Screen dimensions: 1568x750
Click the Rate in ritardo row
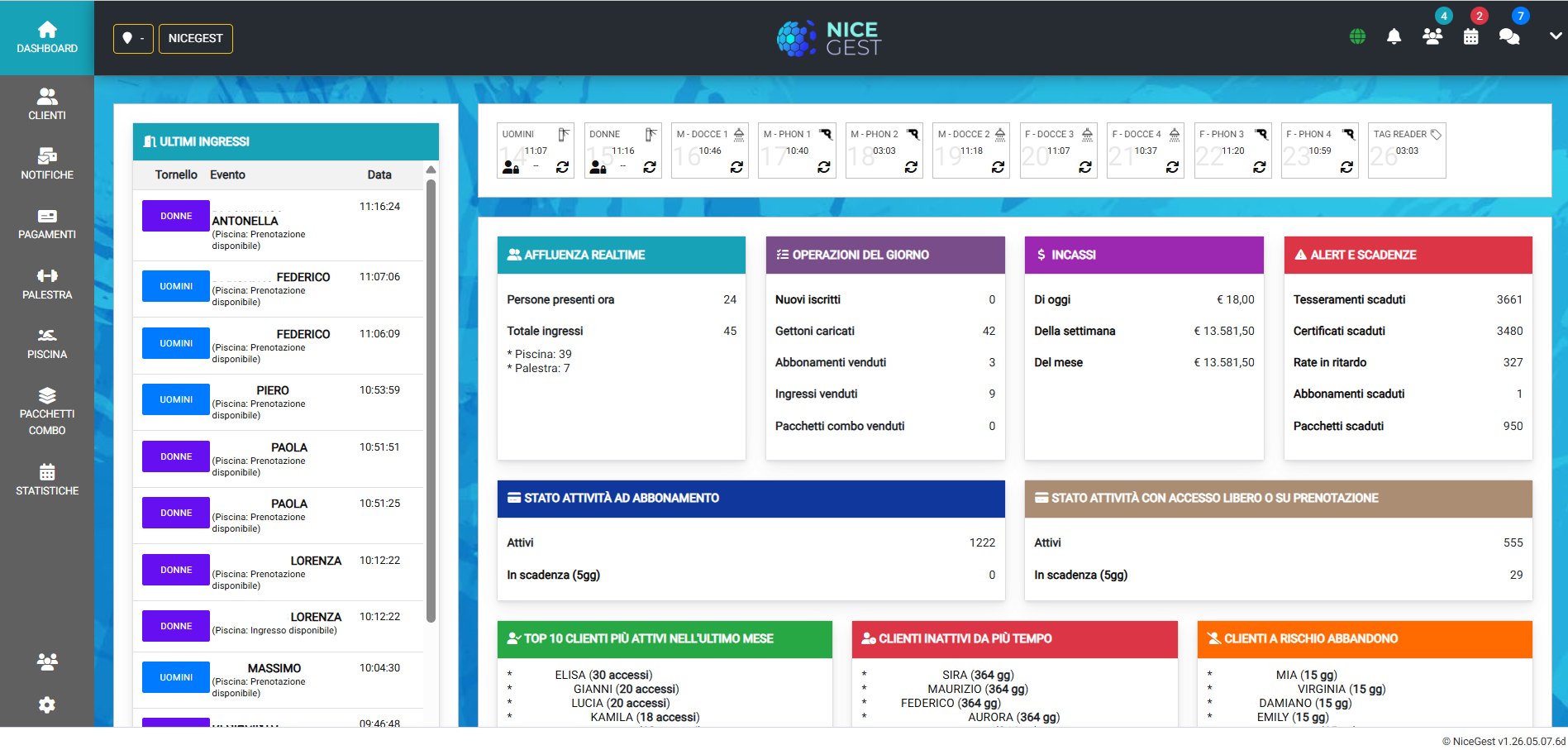tap(1408, 362)
